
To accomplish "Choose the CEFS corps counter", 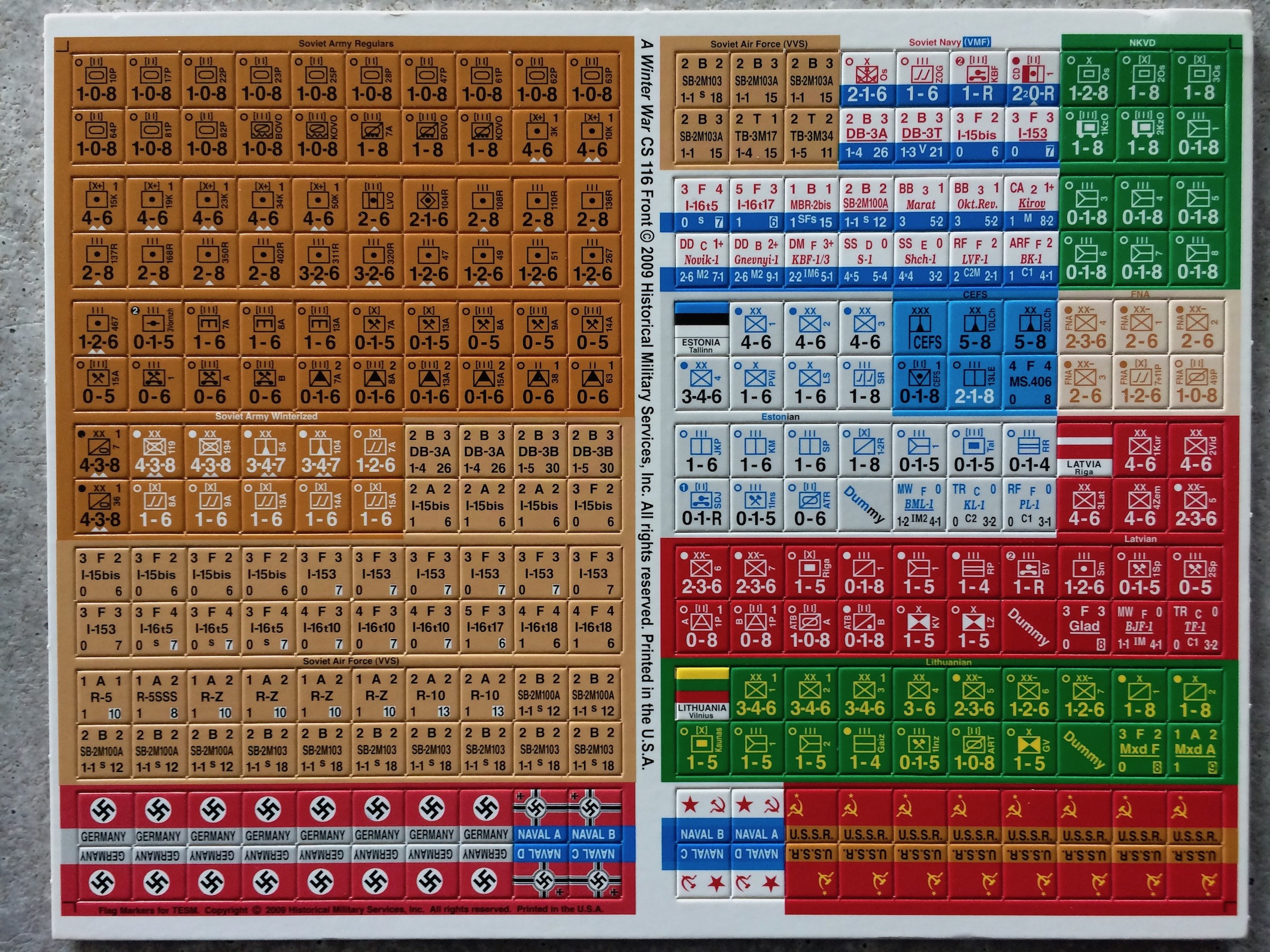I will click(920, 329).
